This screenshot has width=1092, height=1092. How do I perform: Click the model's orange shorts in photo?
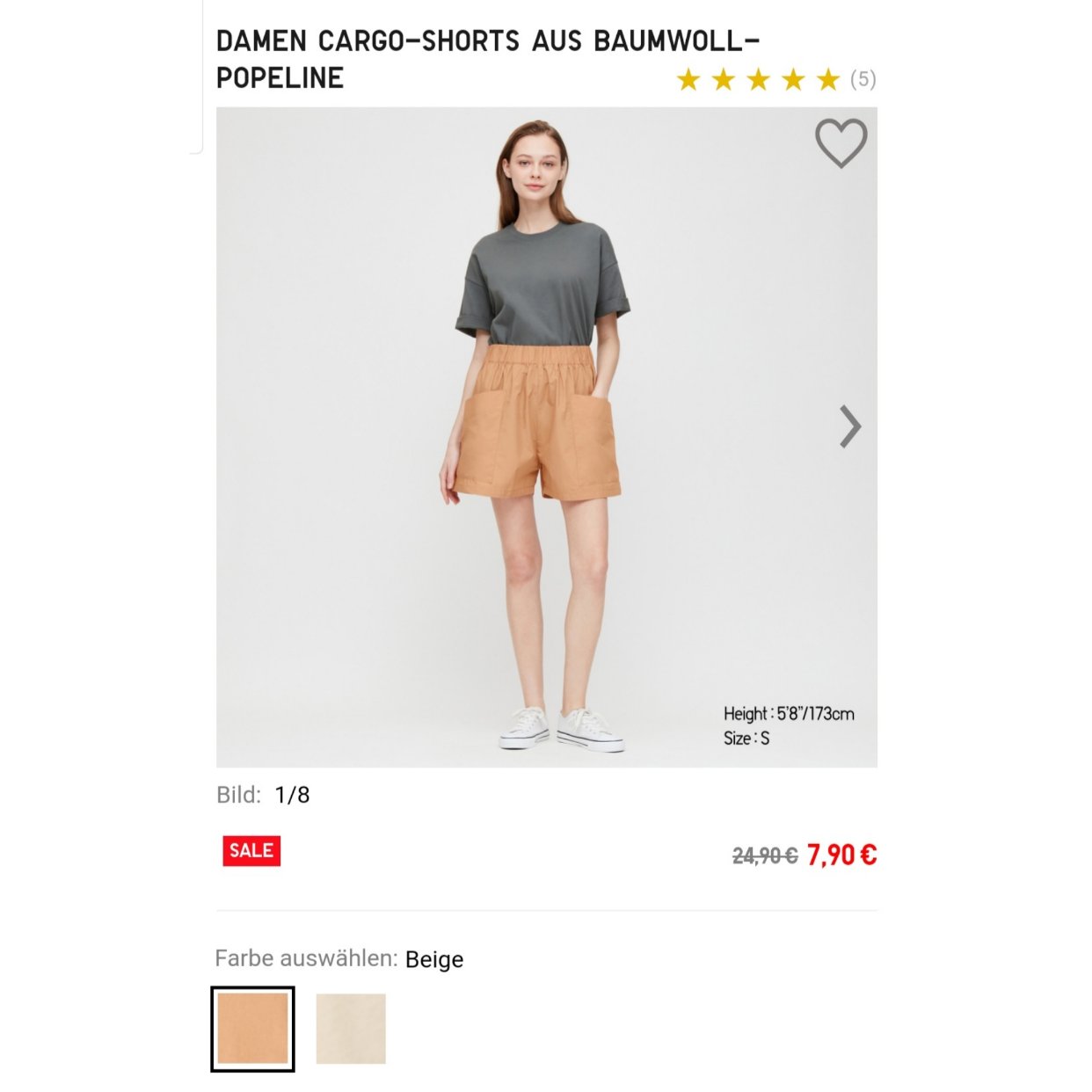coord(535,422)
